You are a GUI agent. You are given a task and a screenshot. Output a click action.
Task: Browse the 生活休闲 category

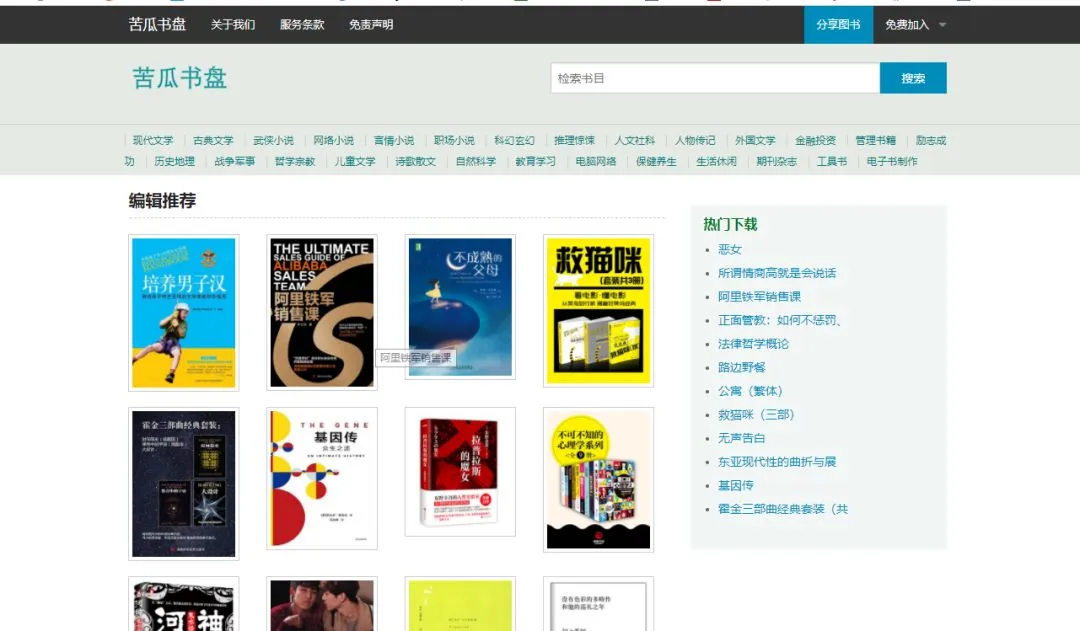[x=717, y=161]
